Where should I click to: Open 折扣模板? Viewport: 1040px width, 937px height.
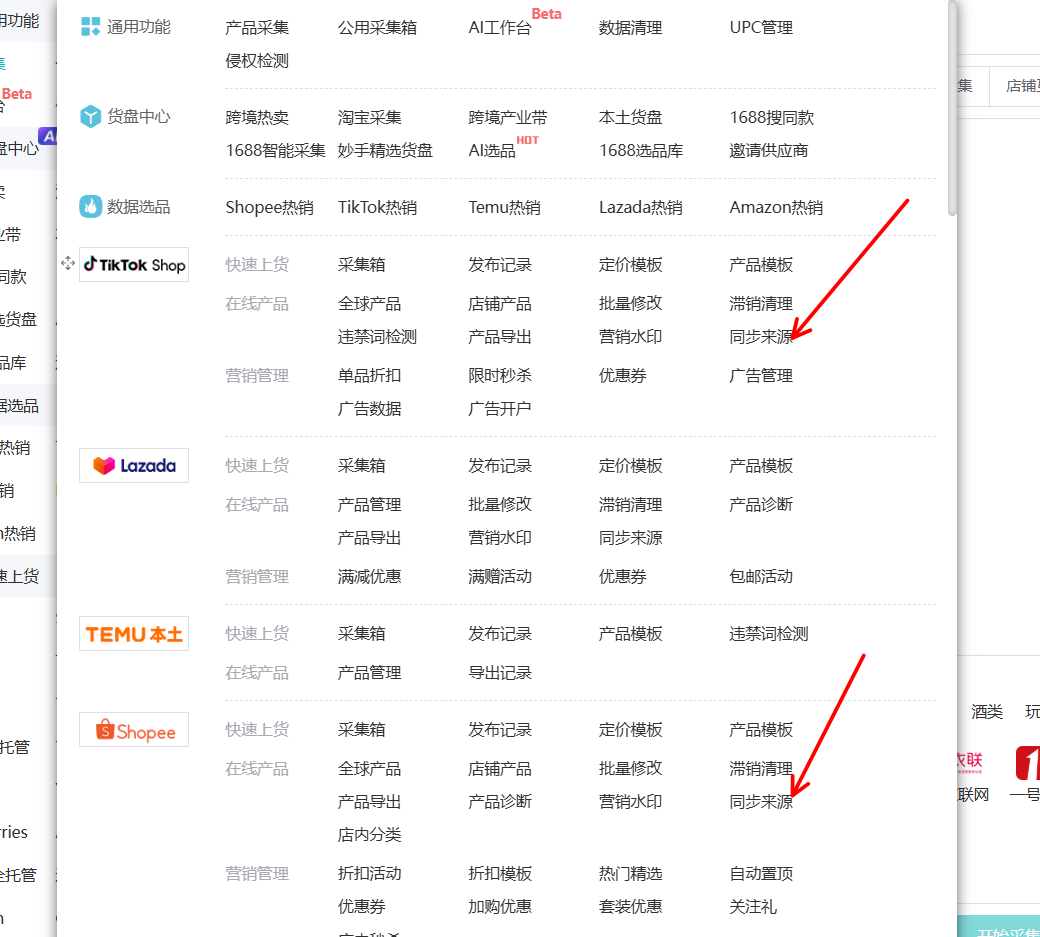[500, 873]
